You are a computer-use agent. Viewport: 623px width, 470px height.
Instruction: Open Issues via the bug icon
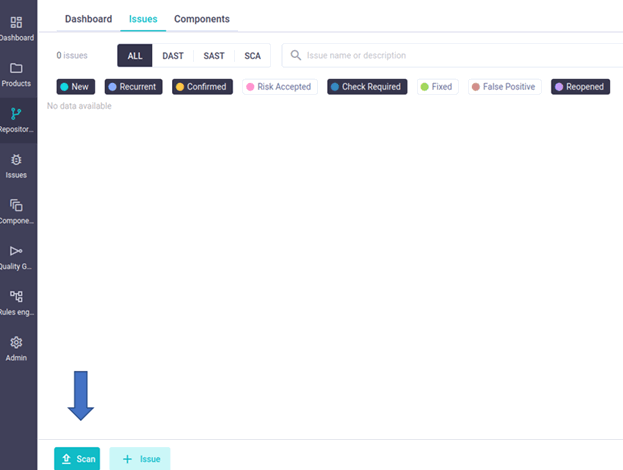click(x=16, y=160)
